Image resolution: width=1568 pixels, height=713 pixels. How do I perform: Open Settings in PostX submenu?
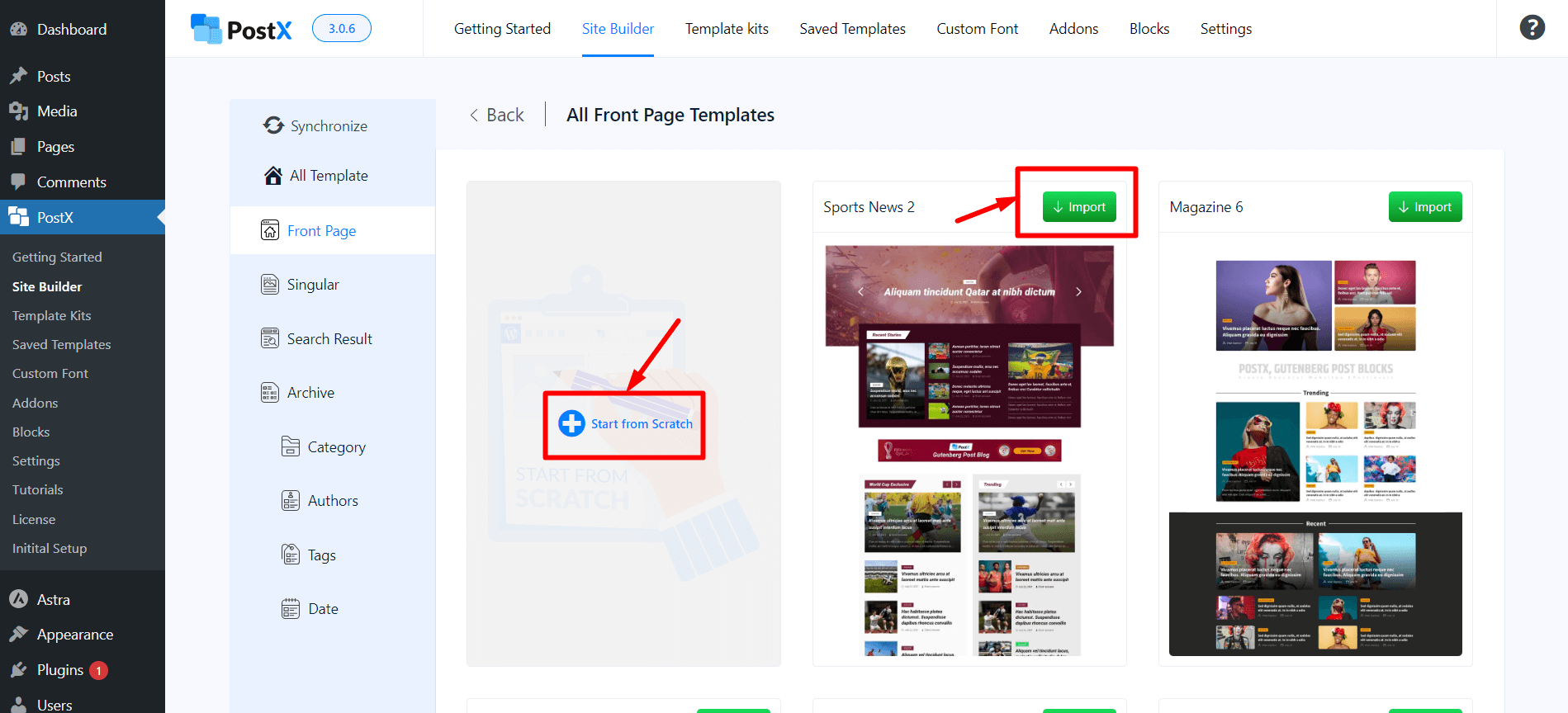[36, 460]
